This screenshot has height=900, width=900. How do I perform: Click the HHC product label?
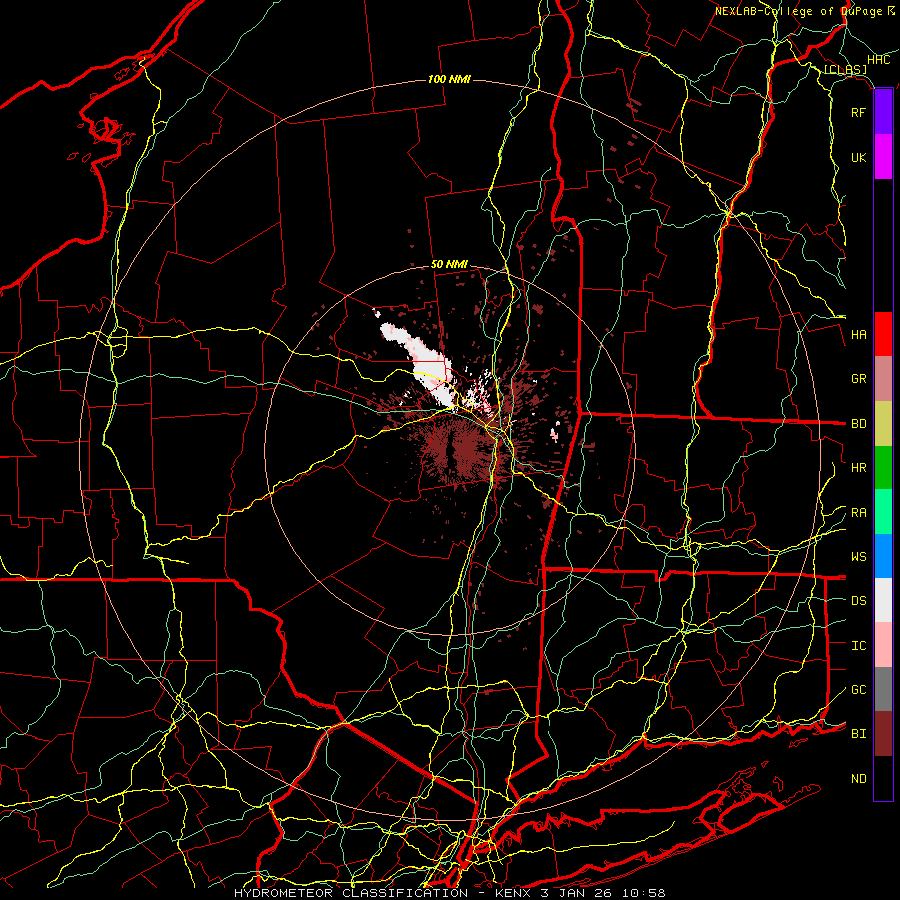(x=879, y=60)
